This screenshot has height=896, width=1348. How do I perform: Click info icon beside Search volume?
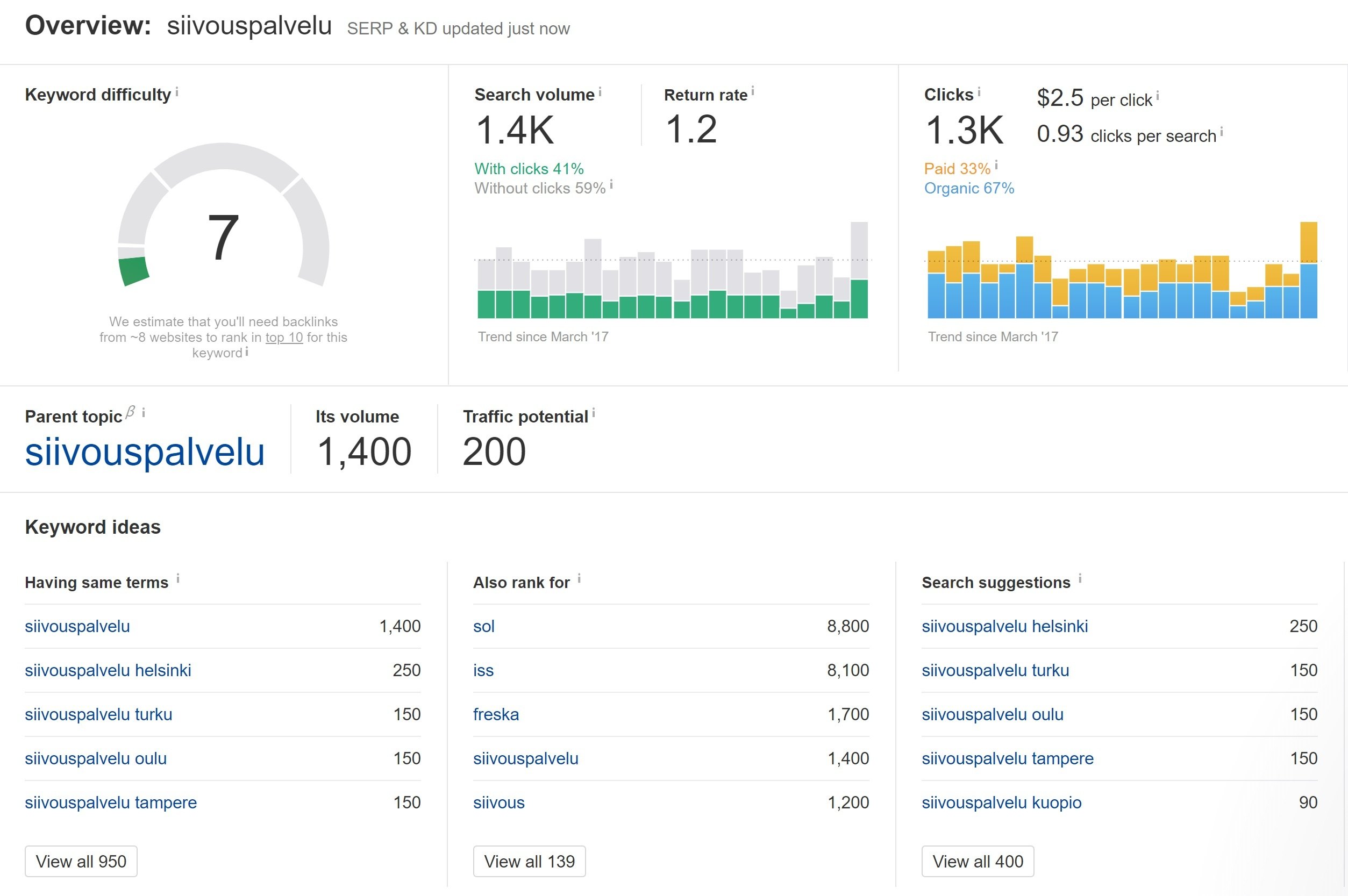tap(600, 92)
